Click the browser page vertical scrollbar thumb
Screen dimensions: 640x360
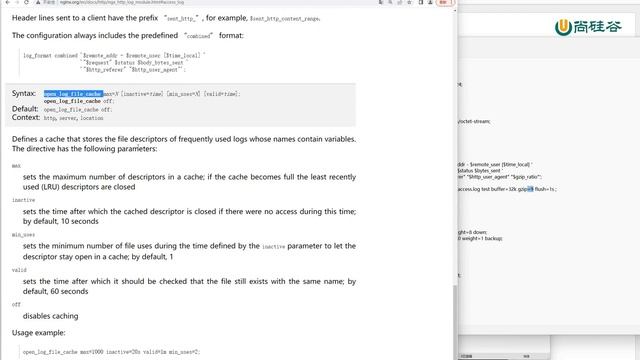coord(455,321)
